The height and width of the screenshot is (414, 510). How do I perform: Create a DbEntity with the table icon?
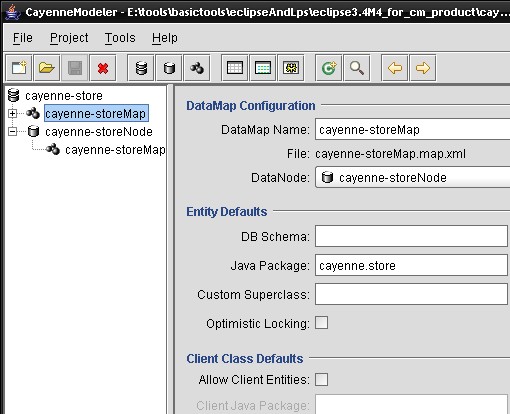click(x=235, y=68)
